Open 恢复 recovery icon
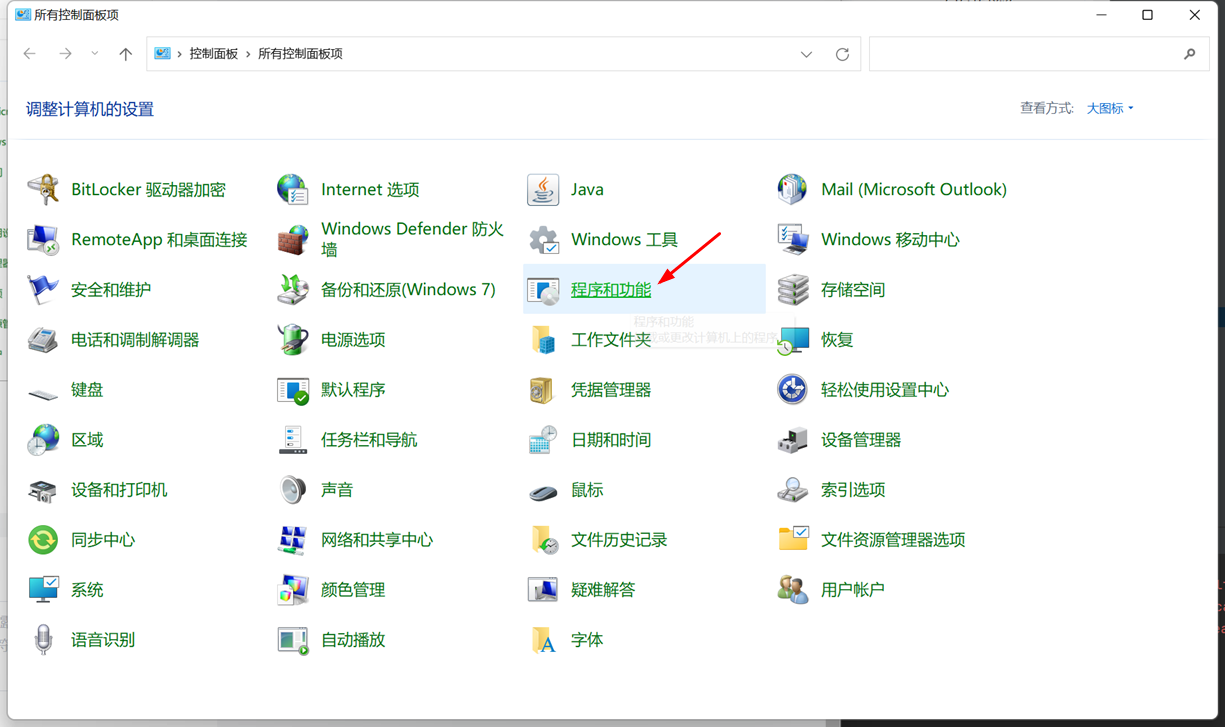This screenshot has width=1225, height=727. pyautogui.click(x=793, y=340)
